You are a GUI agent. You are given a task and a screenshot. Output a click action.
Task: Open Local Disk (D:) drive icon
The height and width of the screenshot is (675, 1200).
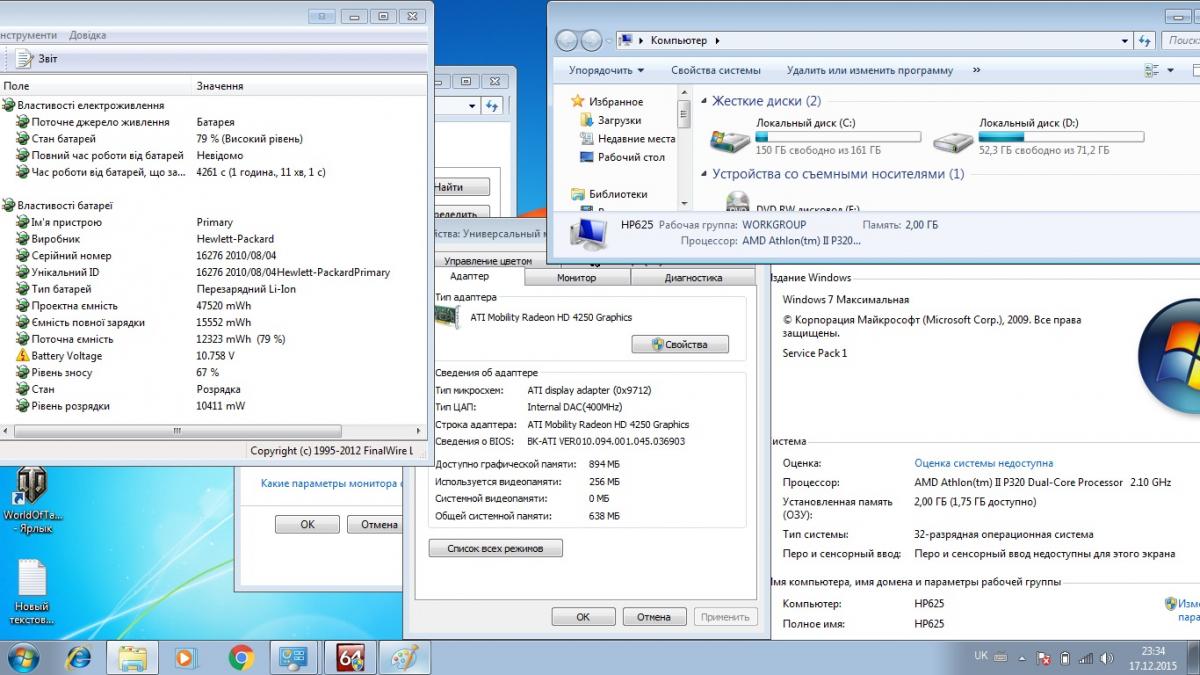[952, 141]
